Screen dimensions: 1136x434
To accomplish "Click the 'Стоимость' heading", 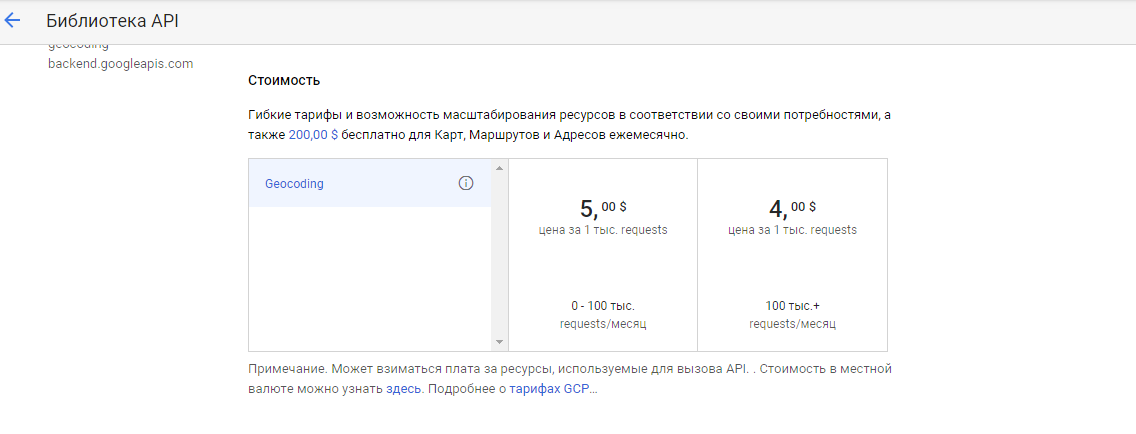I will [x=284, y=80].
